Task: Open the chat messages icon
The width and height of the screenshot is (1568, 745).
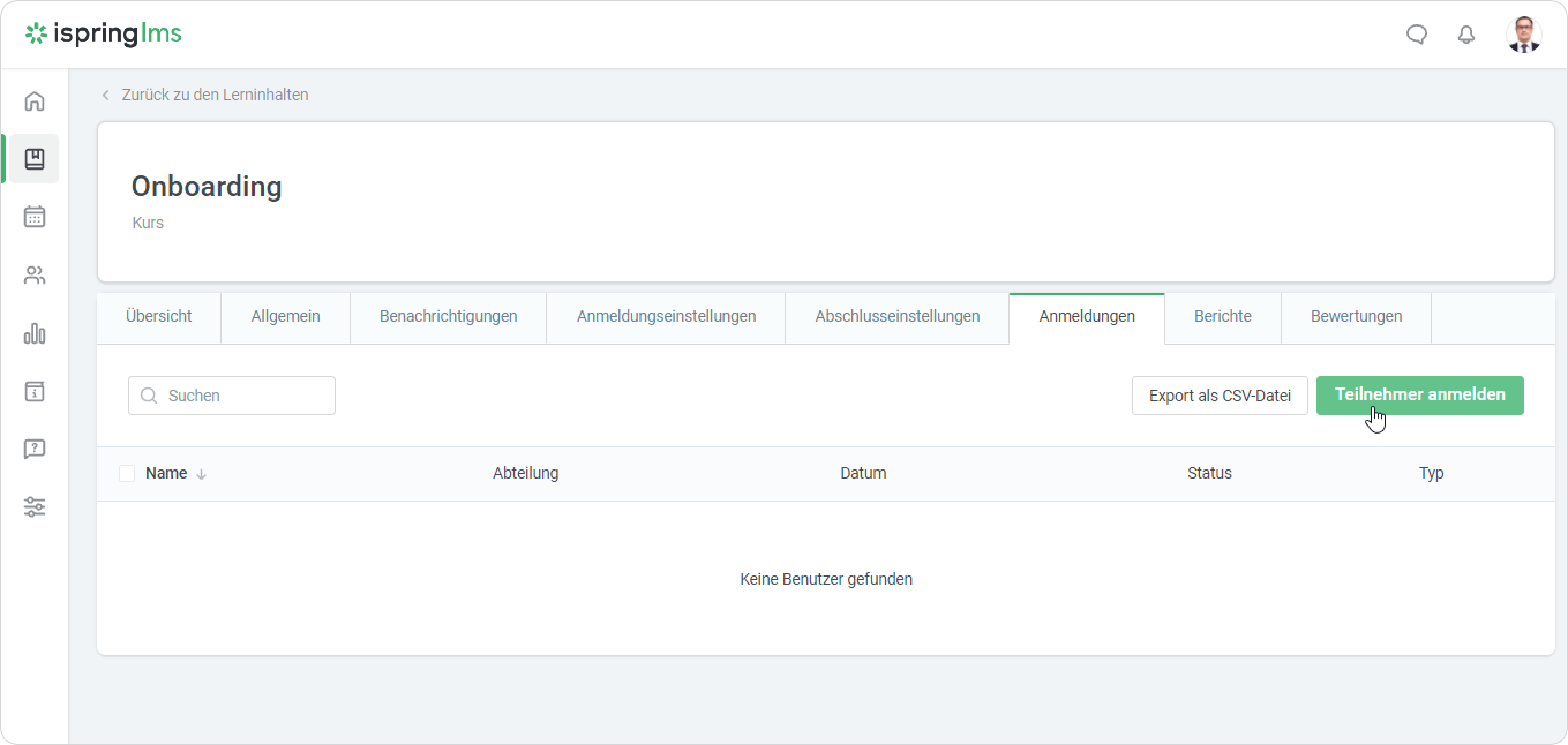Action: coord(1416,34)
